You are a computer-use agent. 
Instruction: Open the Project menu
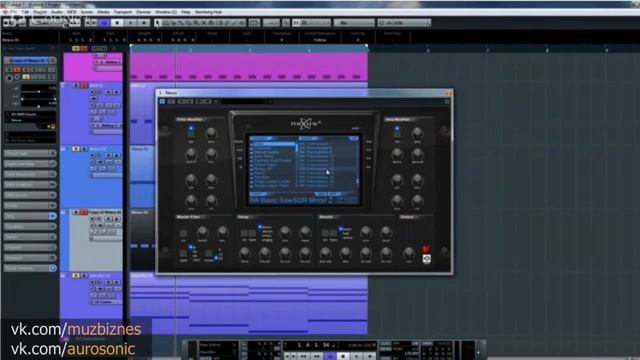tap(40, 12)
